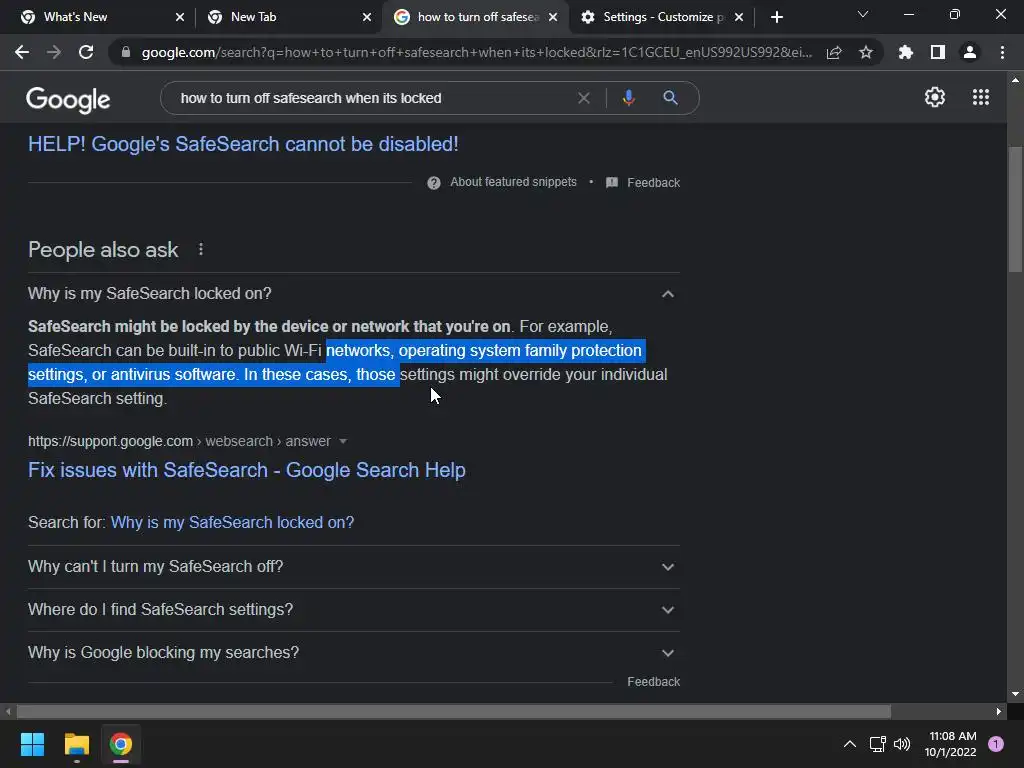Screen dimensions: 1024x768
Task: Click the "People also ask" heading
Action: point(103,249)
